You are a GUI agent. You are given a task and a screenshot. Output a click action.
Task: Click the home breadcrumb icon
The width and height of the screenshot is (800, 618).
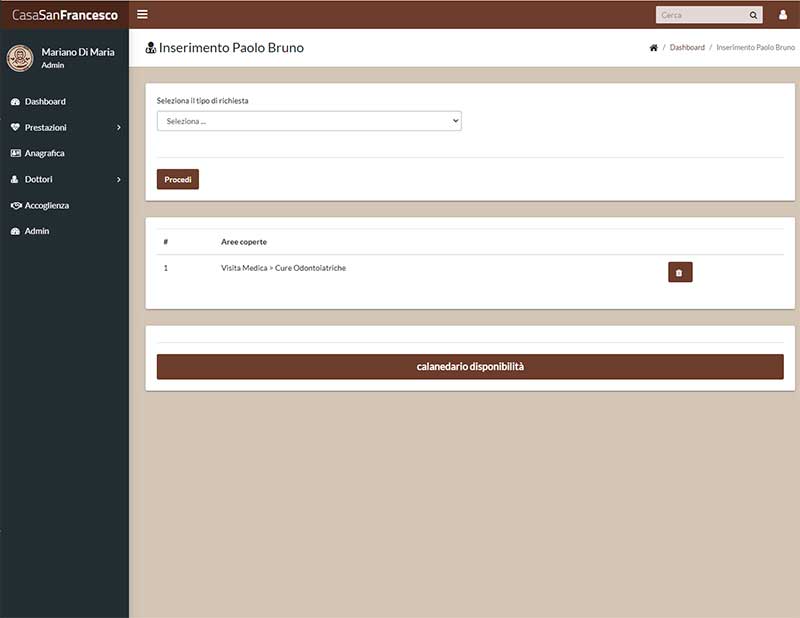654,47
